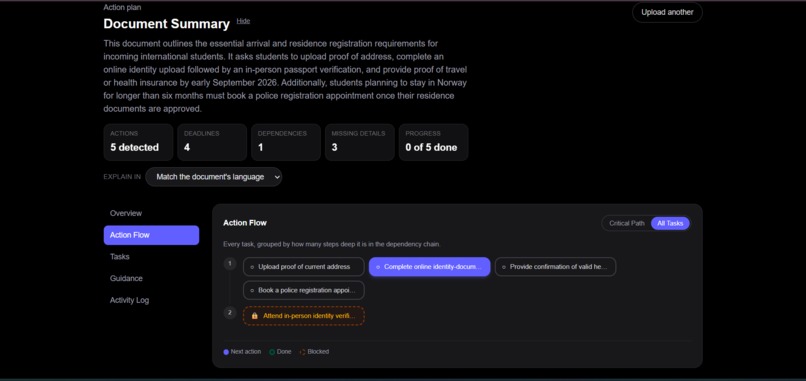Click the Dependencies 1 card
This screenshot has height=381, width=806.
[x=286, y=142]
